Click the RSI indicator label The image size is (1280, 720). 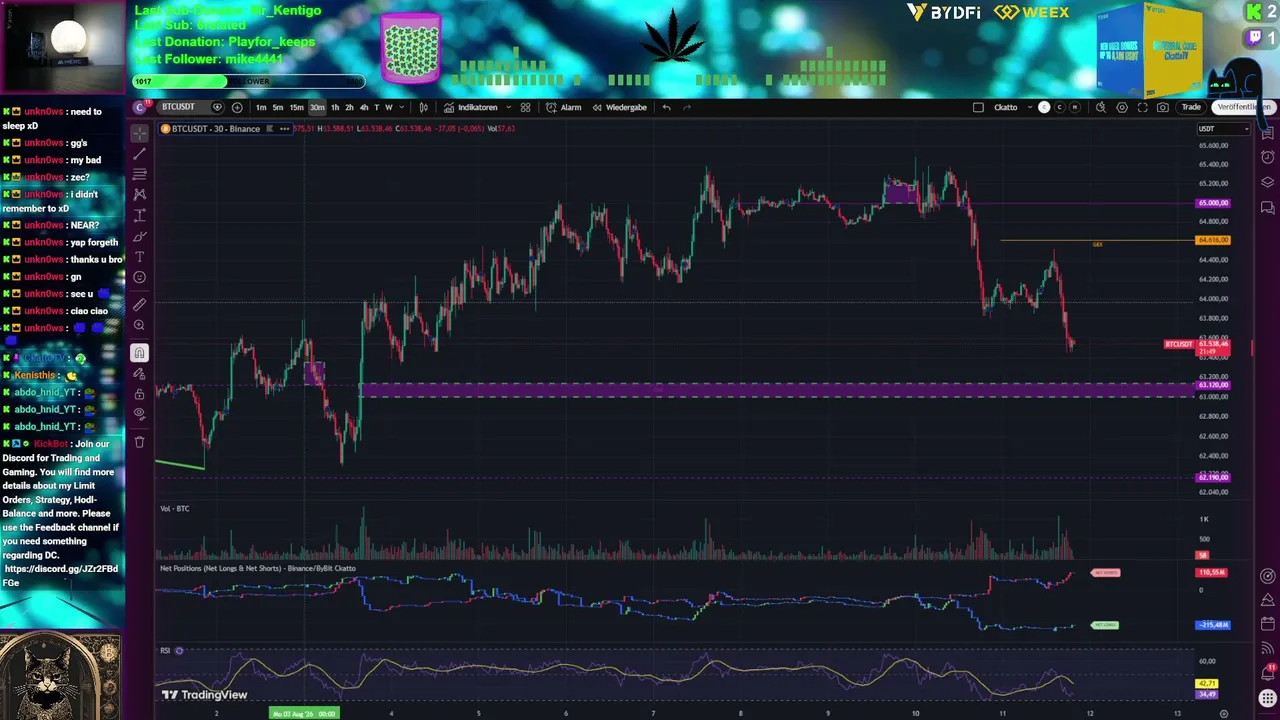[x=166, y=651]
